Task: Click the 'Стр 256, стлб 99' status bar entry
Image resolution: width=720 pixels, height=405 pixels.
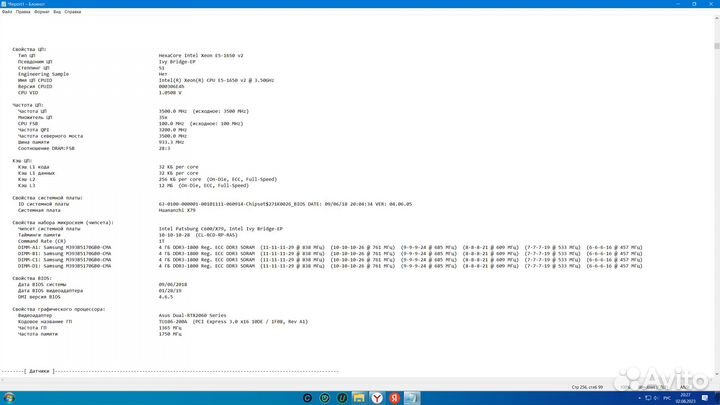Action: click(587, 387)
